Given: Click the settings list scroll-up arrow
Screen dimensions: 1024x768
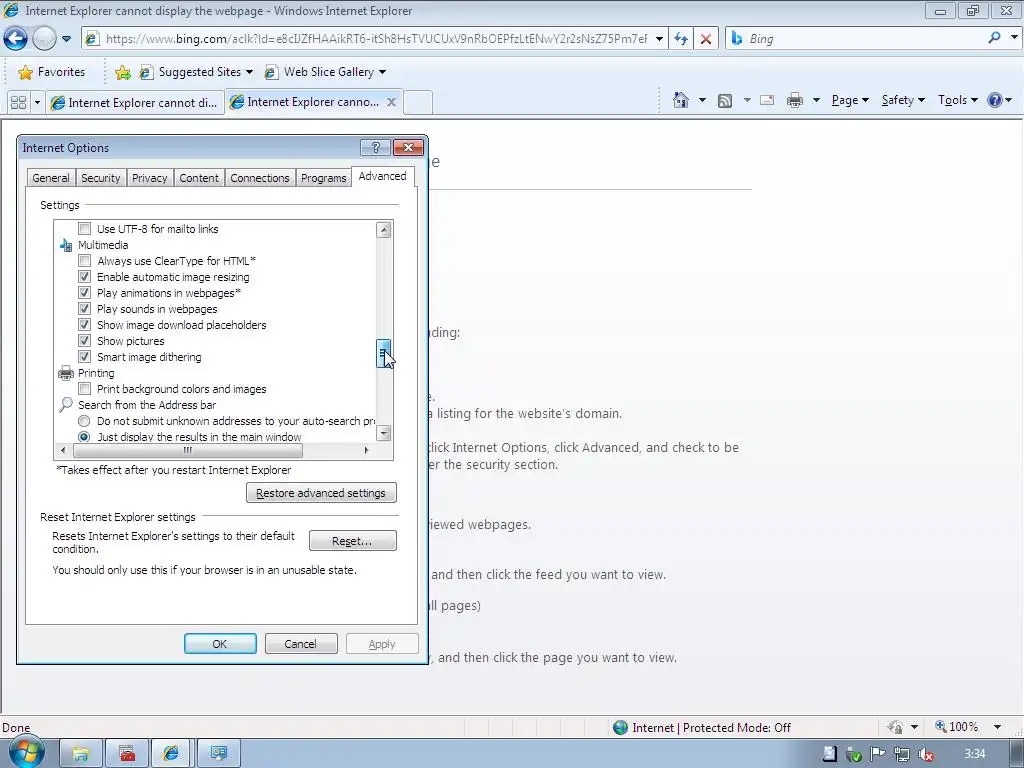Looking at the screenshot, I should (384, 229).
